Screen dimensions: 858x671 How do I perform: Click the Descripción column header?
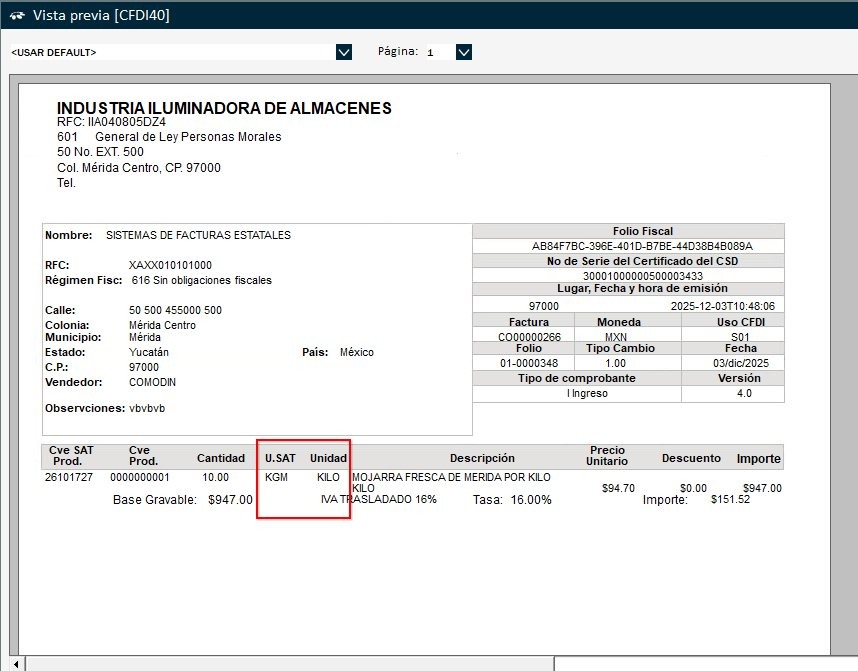tap(482, 458)
